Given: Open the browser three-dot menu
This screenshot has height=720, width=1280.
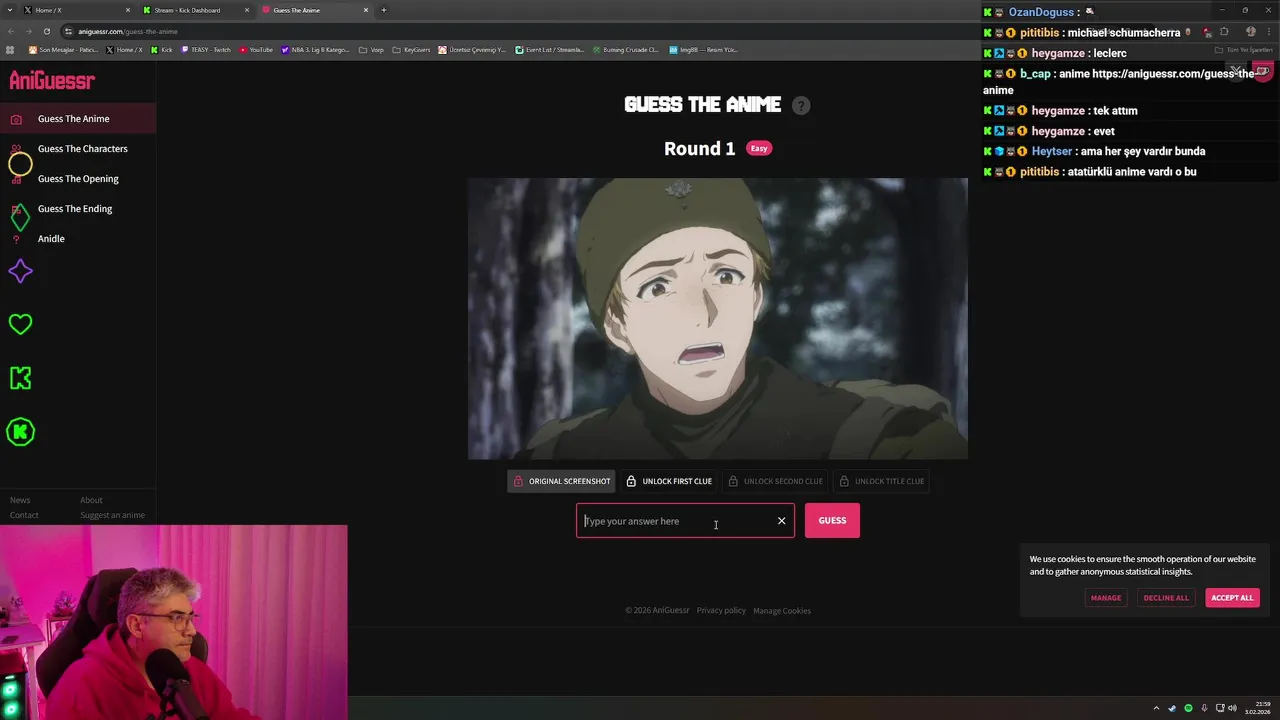Looking at the screenshot, I should pyautogui.click(x=1269, y=32).
